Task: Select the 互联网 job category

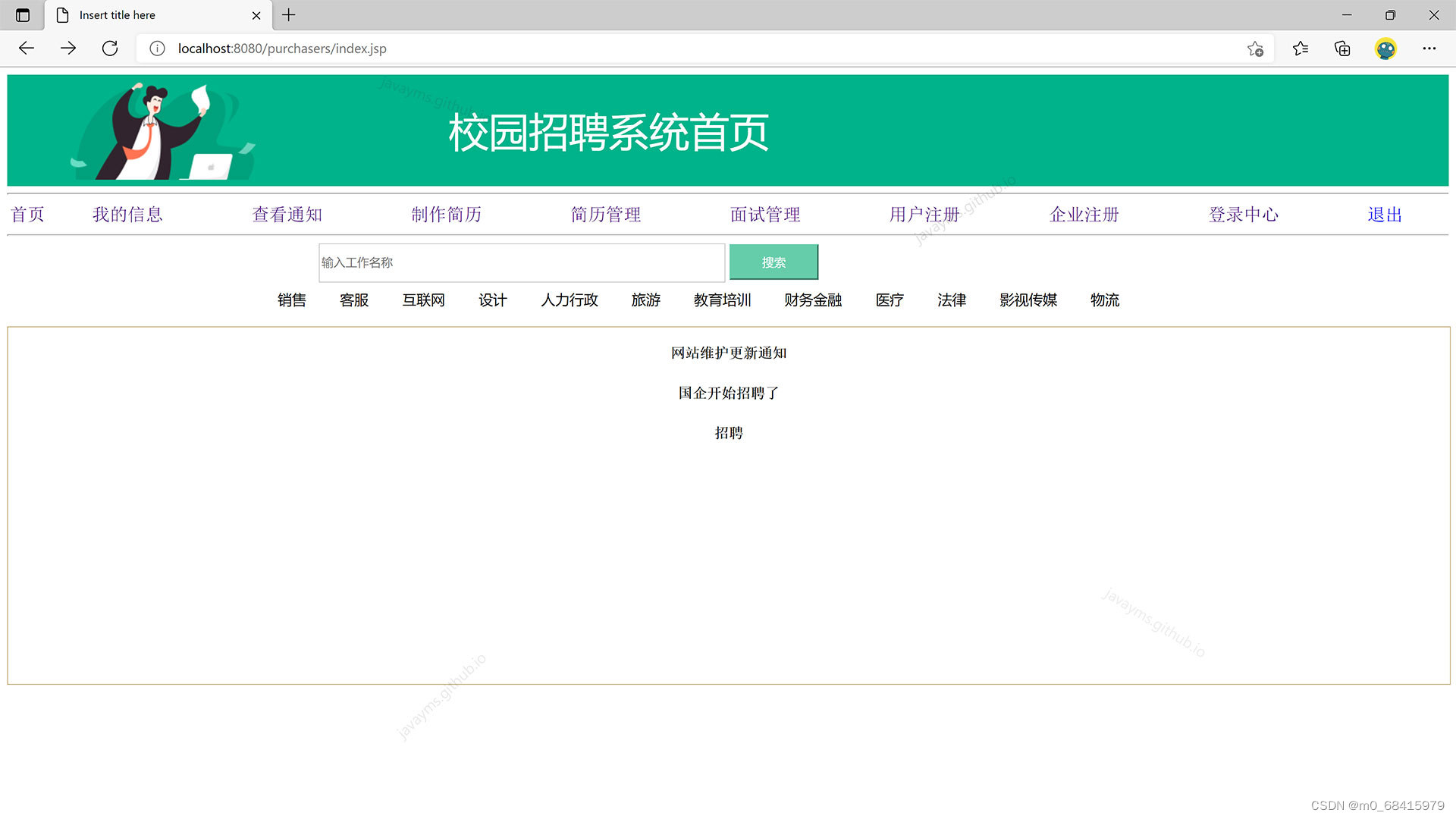Action: coord(423,300)
